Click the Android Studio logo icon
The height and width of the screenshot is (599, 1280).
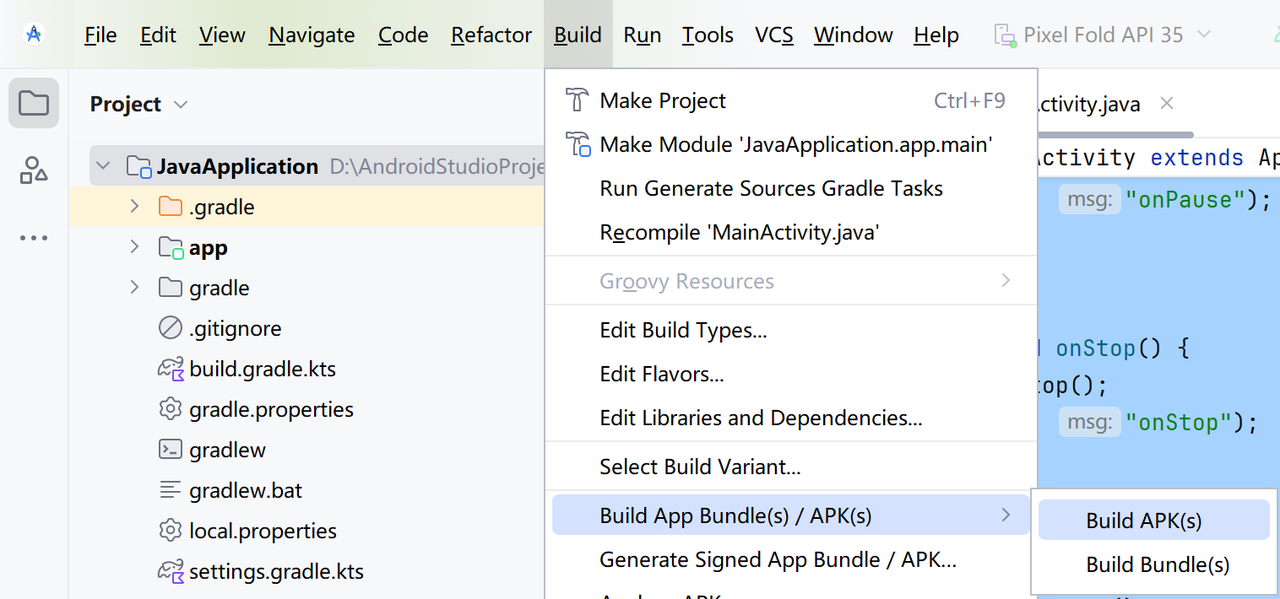(x=34, y=34)
